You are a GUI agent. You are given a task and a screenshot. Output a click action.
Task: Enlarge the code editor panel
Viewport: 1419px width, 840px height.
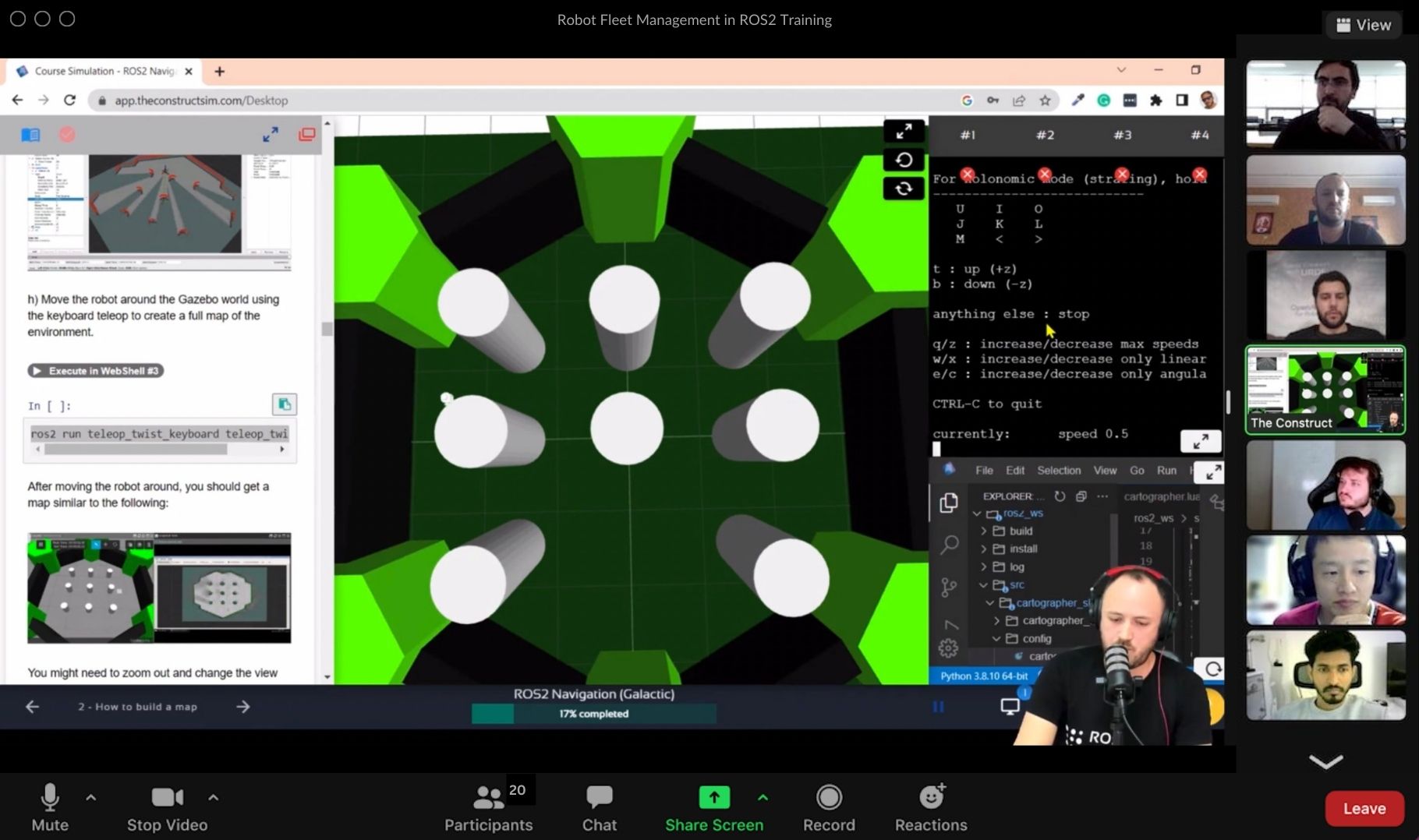(x=1212, y=472)
